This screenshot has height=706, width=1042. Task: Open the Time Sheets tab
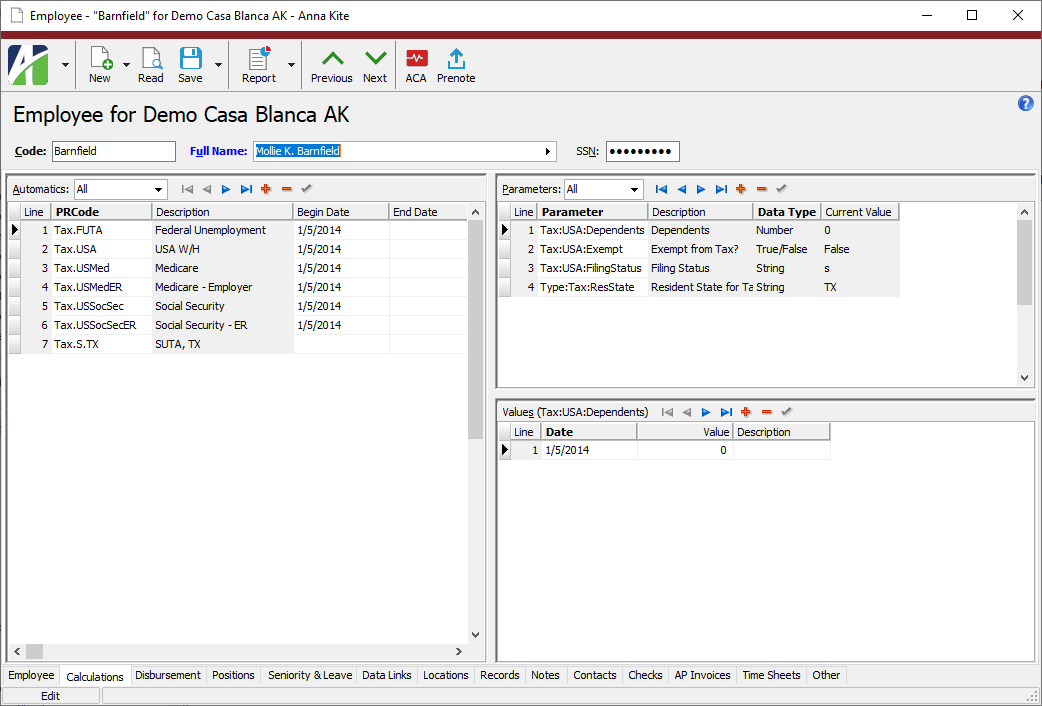pos(770,675)
